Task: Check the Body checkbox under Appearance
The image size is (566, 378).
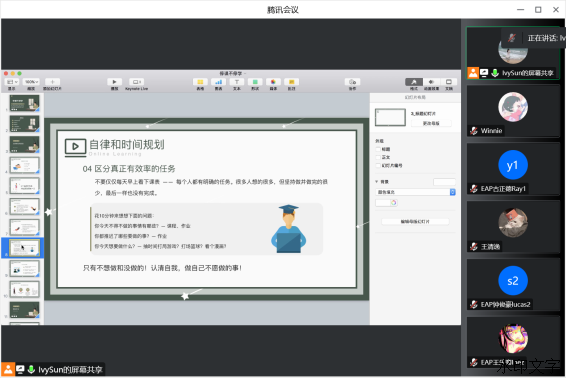Action: 378,157
